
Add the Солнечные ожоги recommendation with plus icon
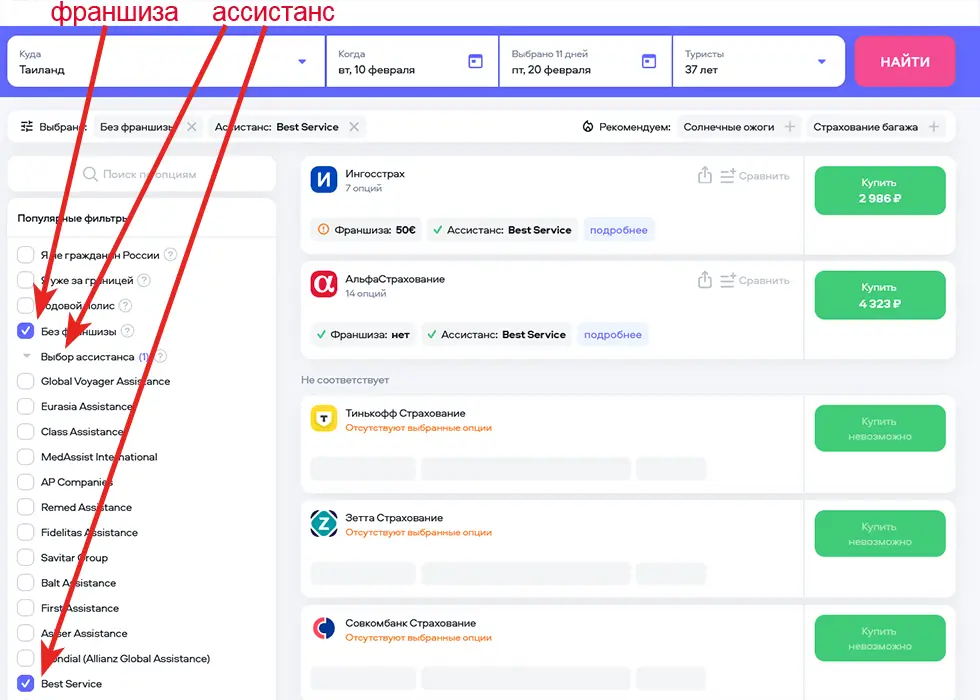790,127
